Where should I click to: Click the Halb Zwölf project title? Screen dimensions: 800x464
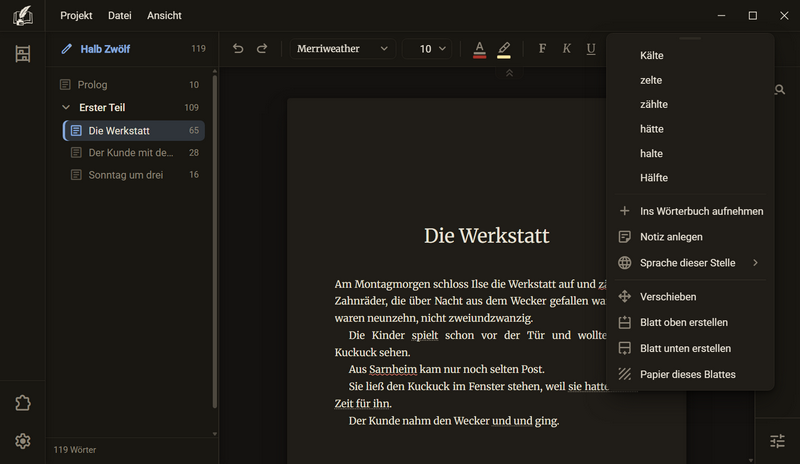click(x=105, y=49)
